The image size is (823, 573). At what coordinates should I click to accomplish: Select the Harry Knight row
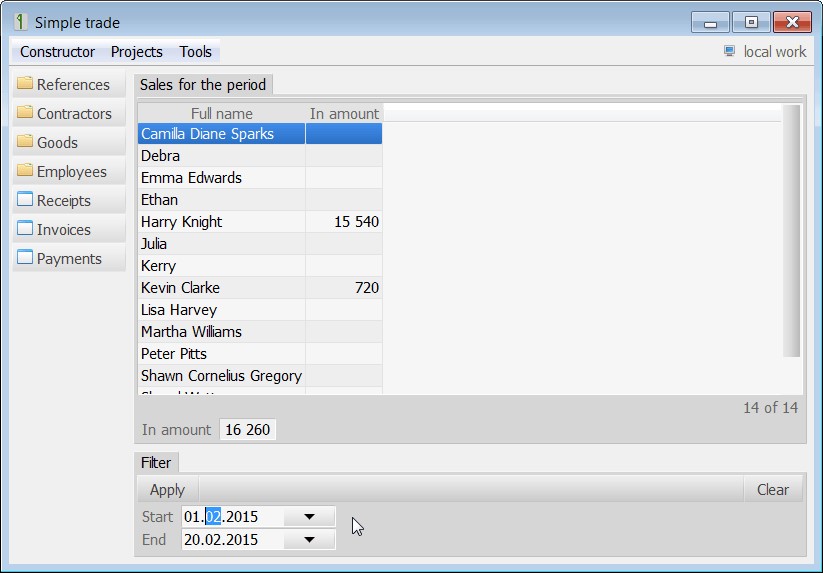220,222
